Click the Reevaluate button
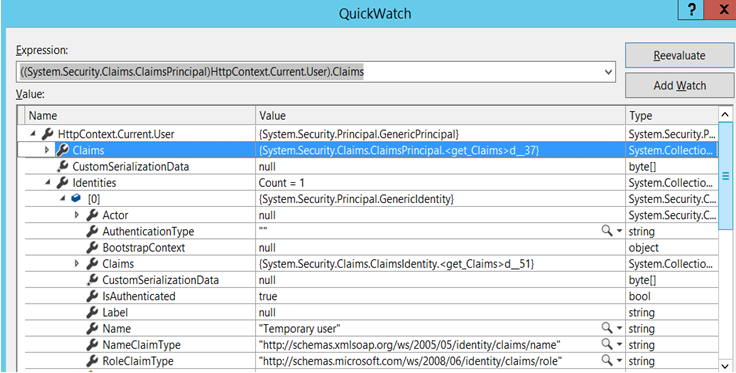736x373 pixels. tap(679, 55)
